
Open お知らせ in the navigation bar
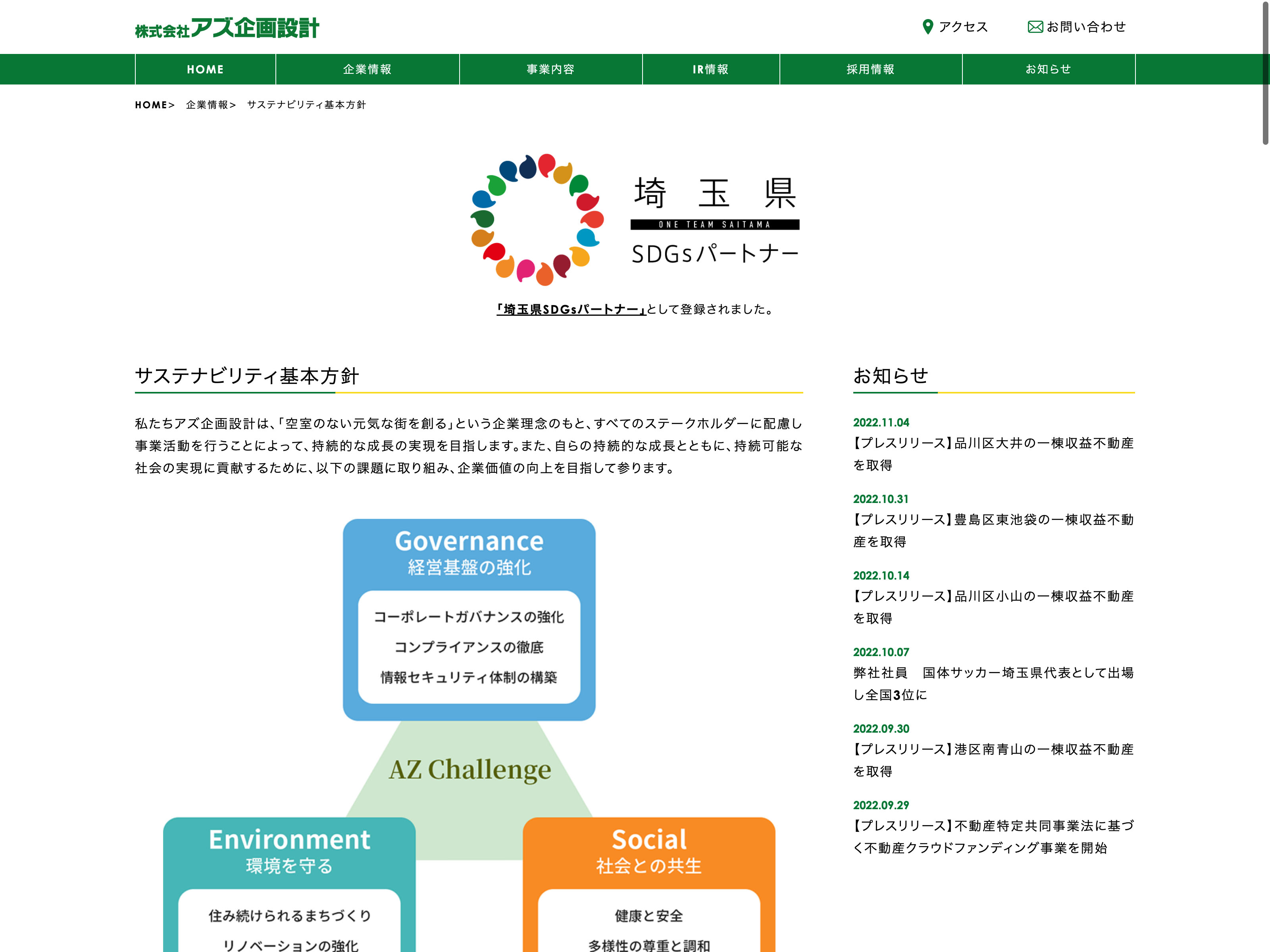click(1048, 69)
